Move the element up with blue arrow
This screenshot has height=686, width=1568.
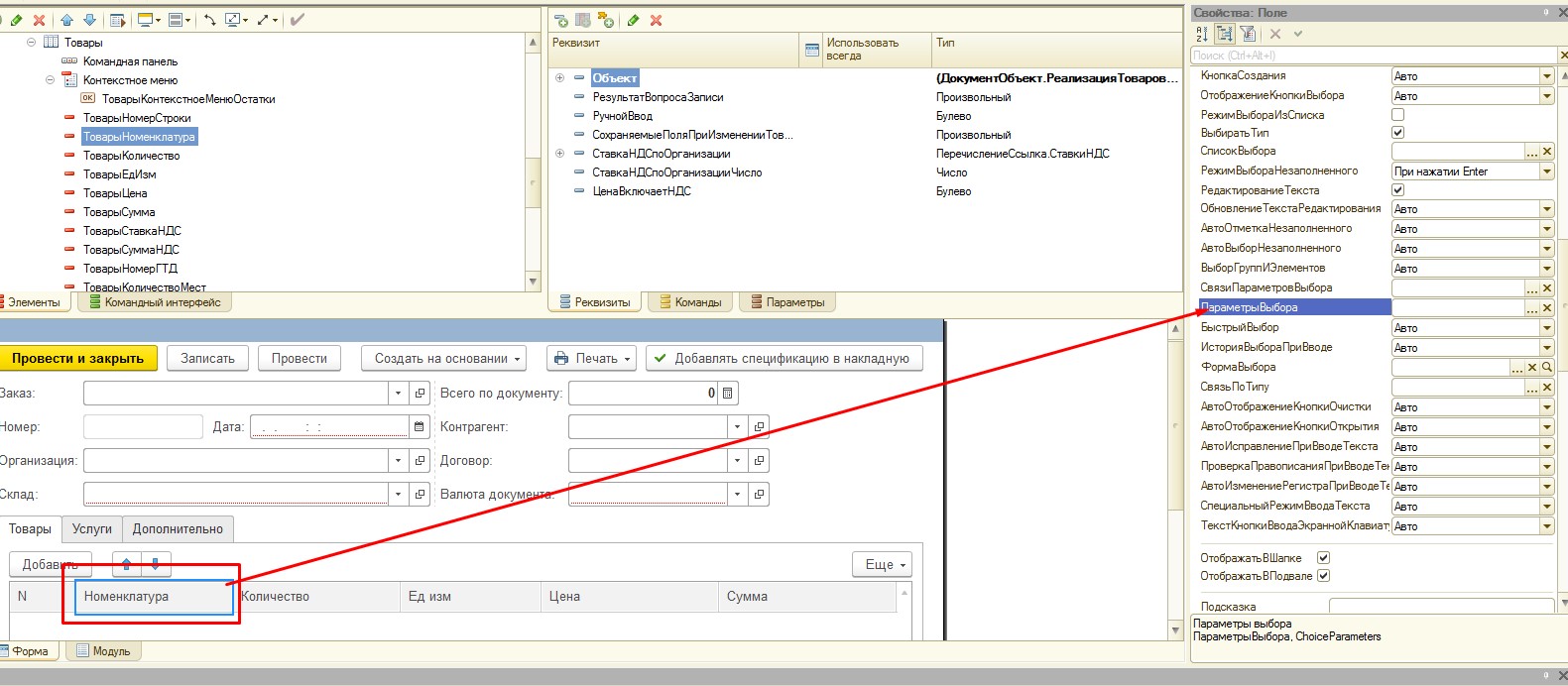(x=66, y=20)
